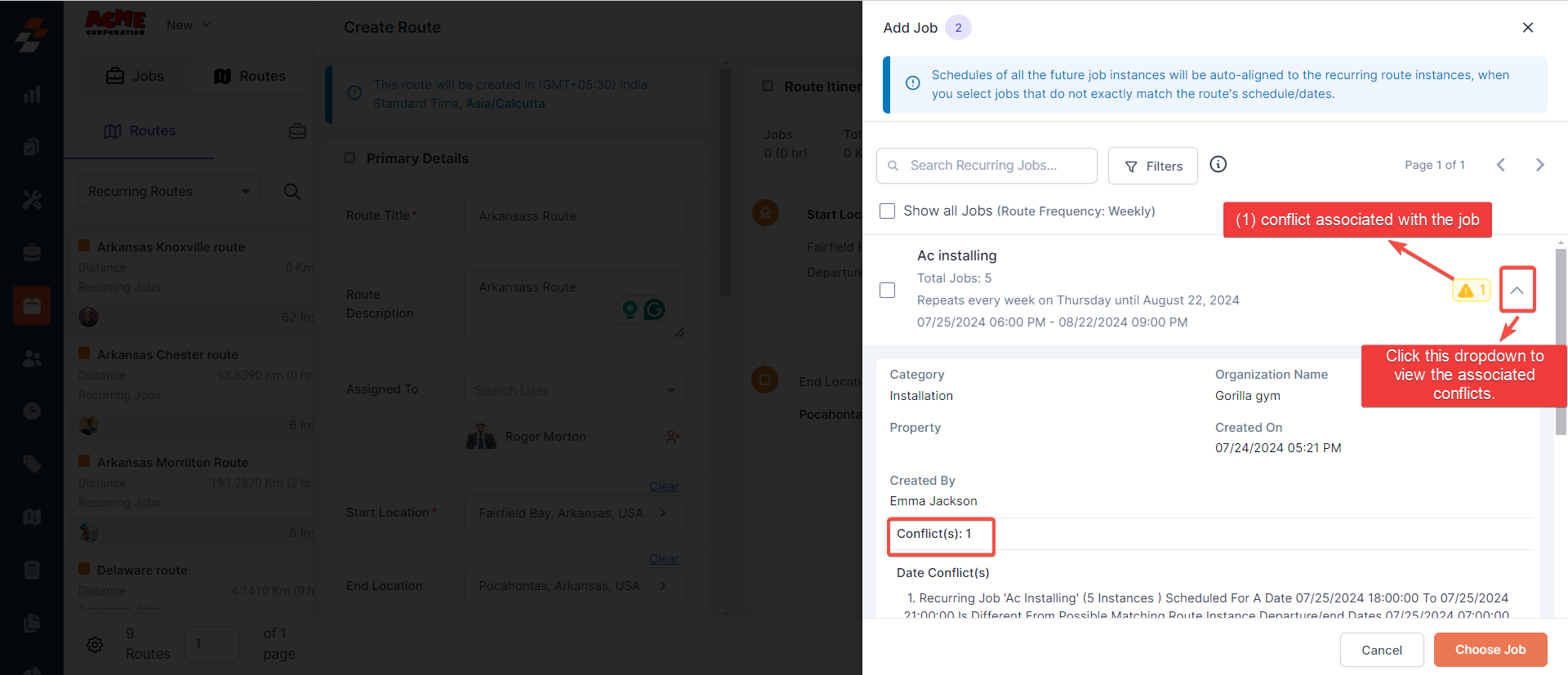This screenshot has width=1568, height=675.
Task: Click the green Grammarly G icon
Action: (x=654, y=309)
